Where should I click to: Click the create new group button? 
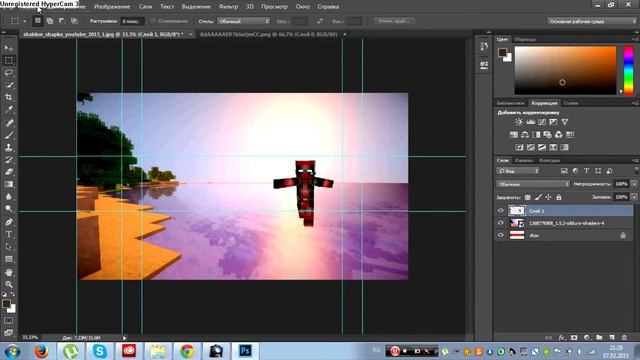pyautogui.click(x=599, y=338)
